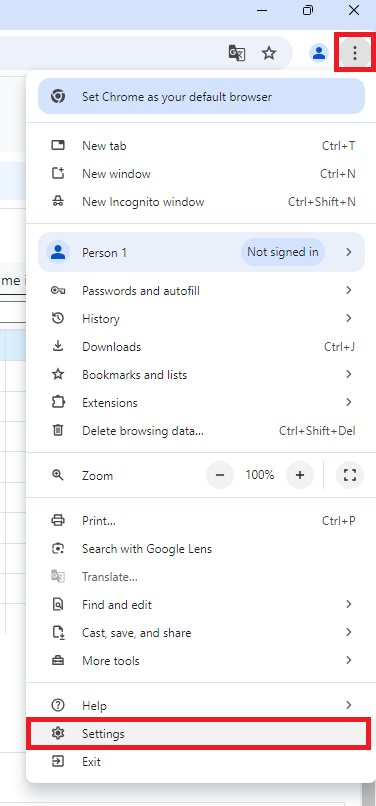Click the Ctrl+J shortcut label
376x806 pixels.
[x=339, y=346]
